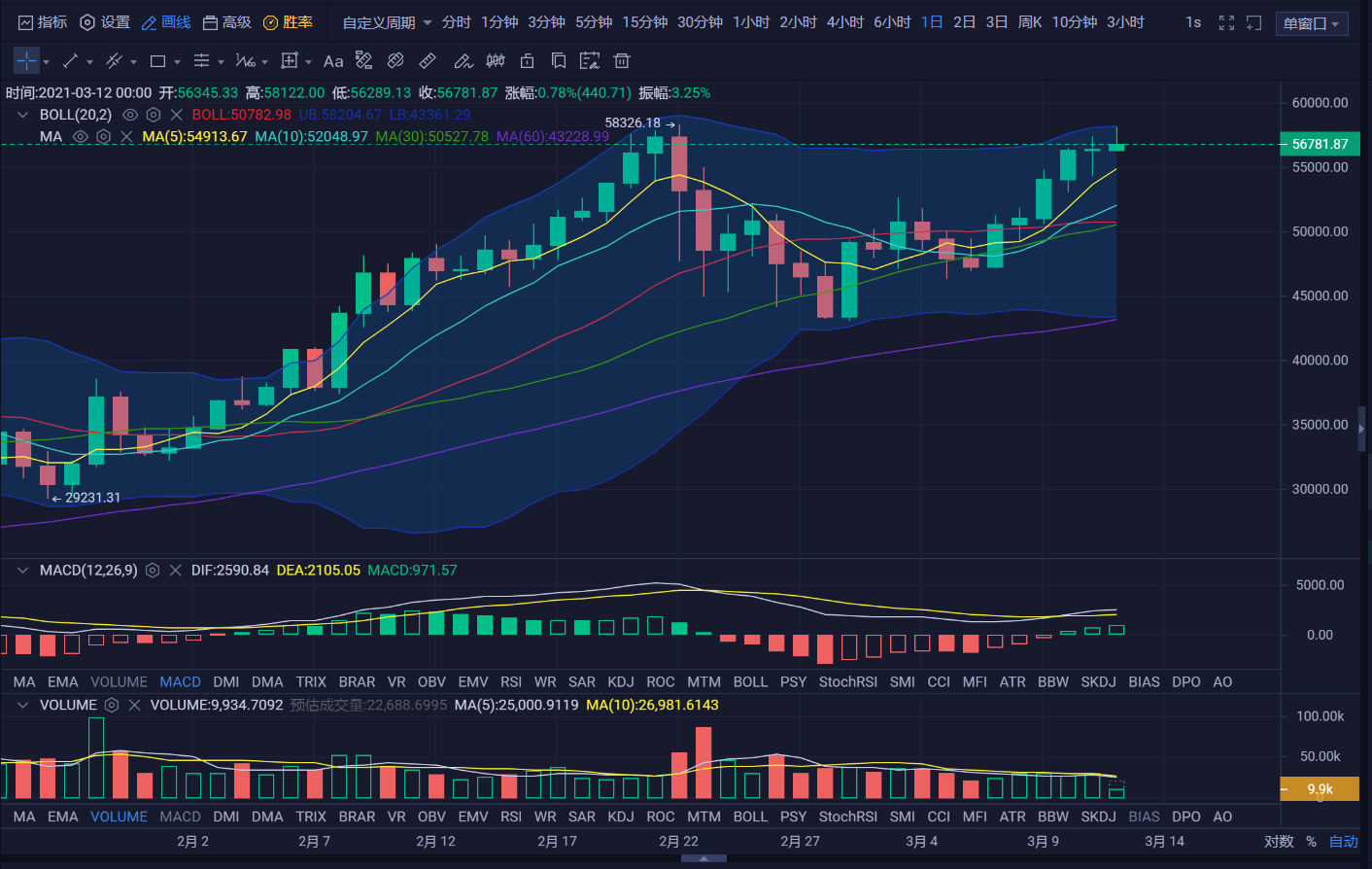Select the trend line drawing tool

70,61
